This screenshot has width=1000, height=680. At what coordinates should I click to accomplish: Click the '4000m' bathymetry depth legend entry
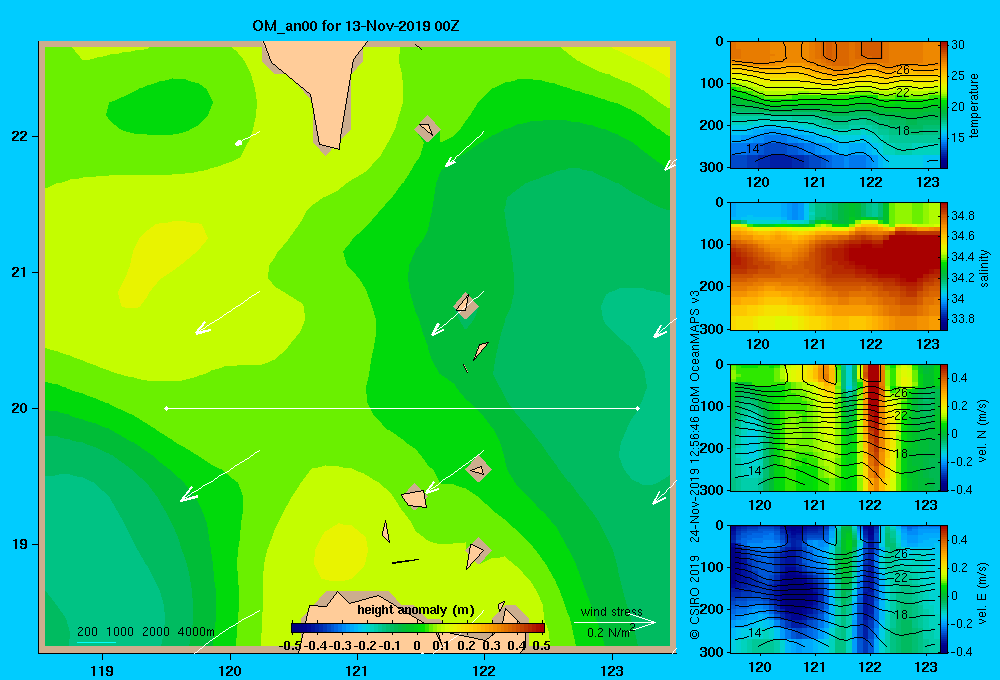pos(196,632)
